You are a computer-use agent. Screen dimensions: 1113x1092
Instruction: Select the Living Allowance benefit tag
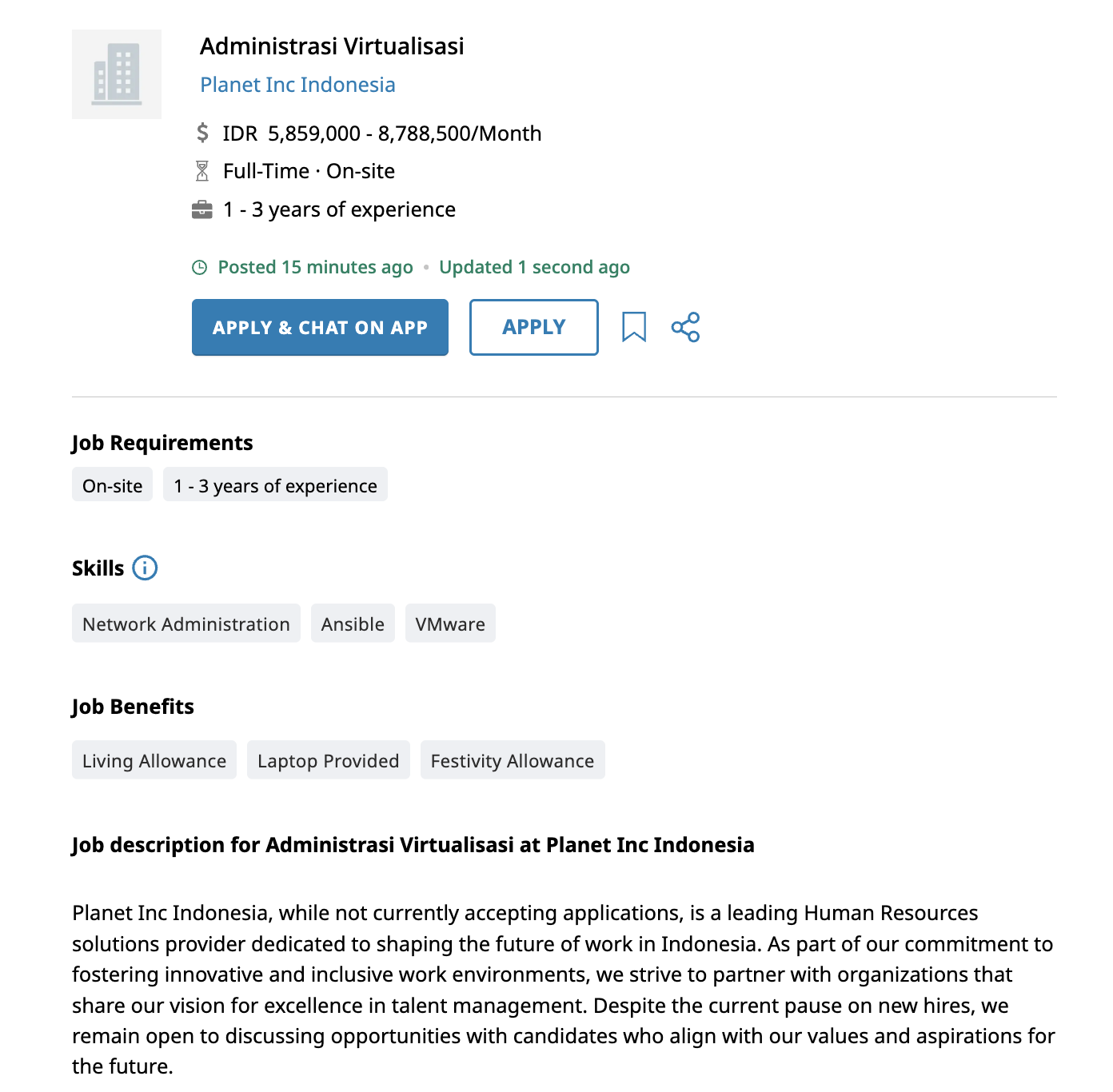[154, 760]
